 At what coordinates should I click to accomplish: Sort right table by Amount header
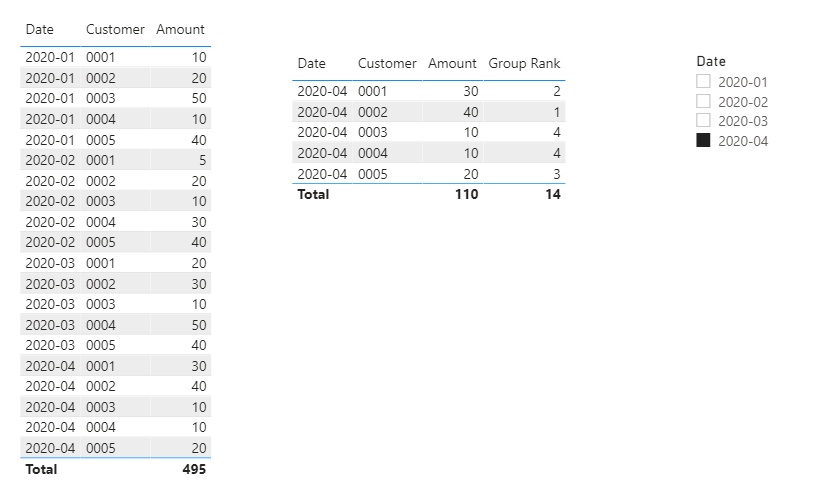[453, 63]
